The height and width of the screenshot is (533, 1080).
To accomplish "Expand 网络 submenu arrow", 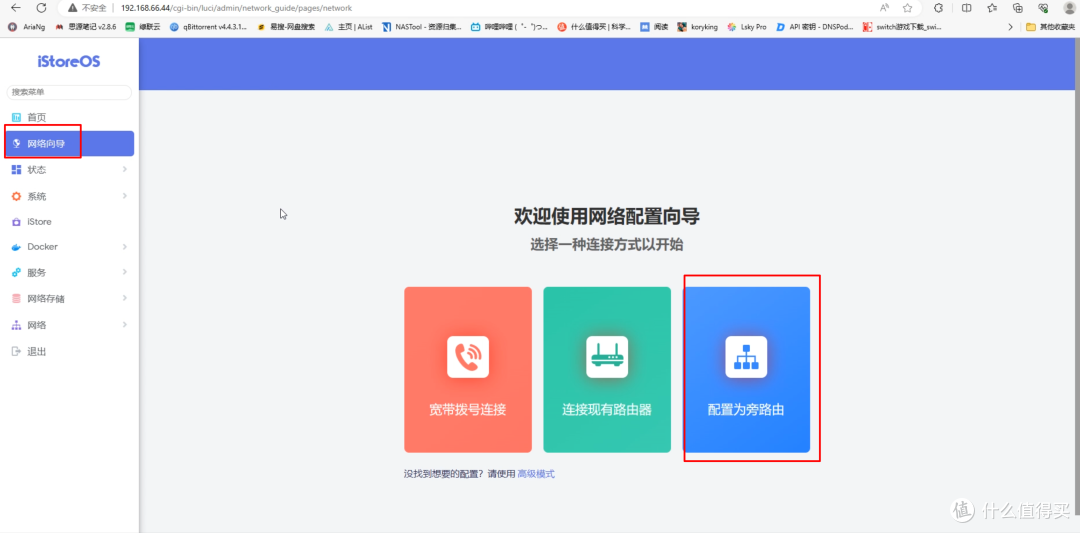I will click(x=125, y=324).
